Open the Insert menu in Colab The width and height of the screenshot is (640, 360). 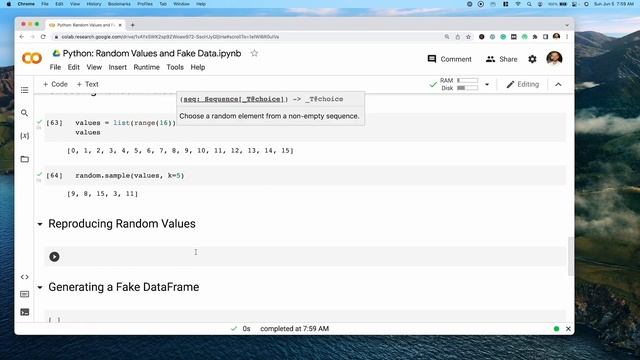click(118, 67)
